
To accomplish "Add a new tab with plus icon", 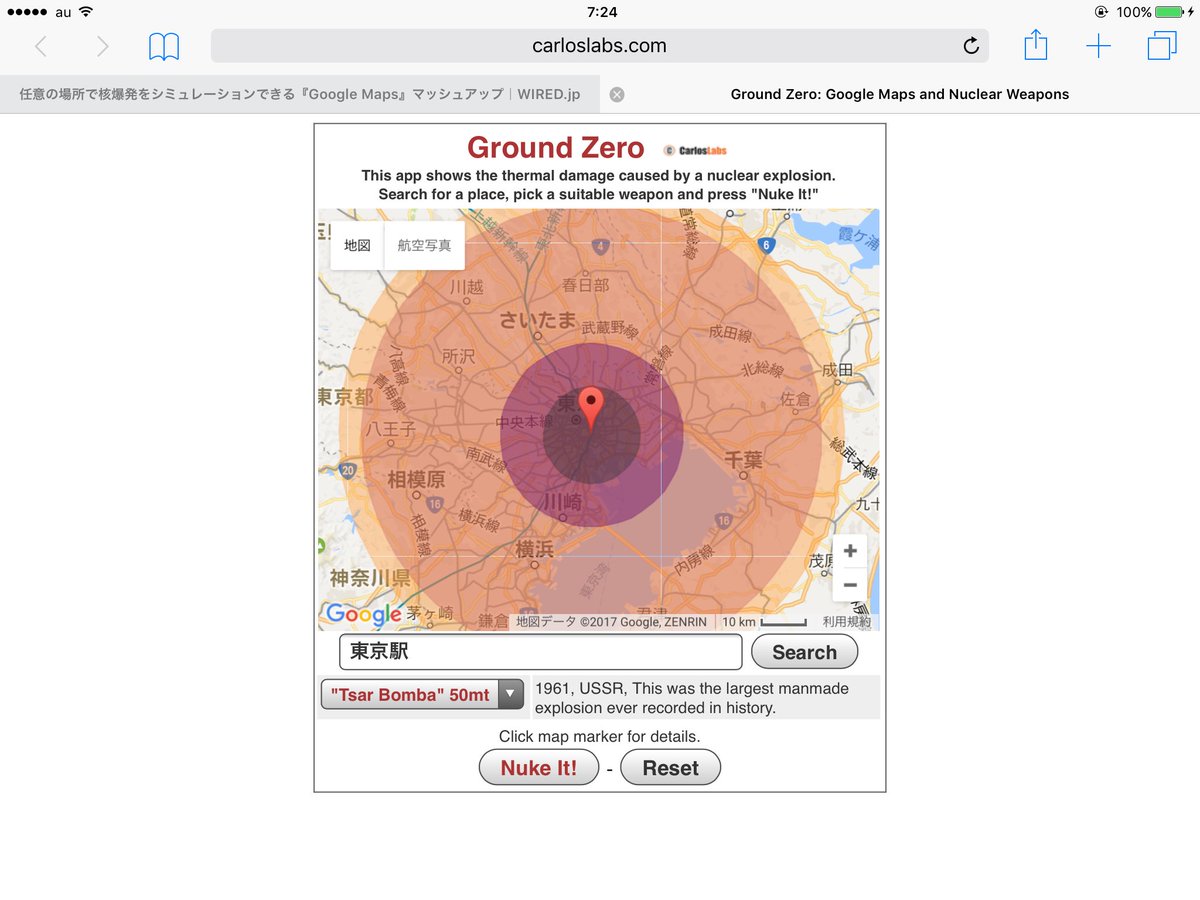I will tap(1098, 46).
